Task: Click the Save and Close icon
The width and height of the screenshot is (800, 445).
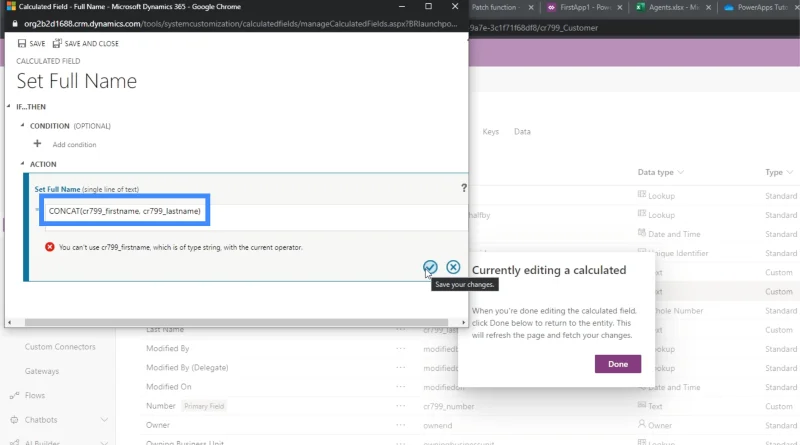Action: pos(57,43)
